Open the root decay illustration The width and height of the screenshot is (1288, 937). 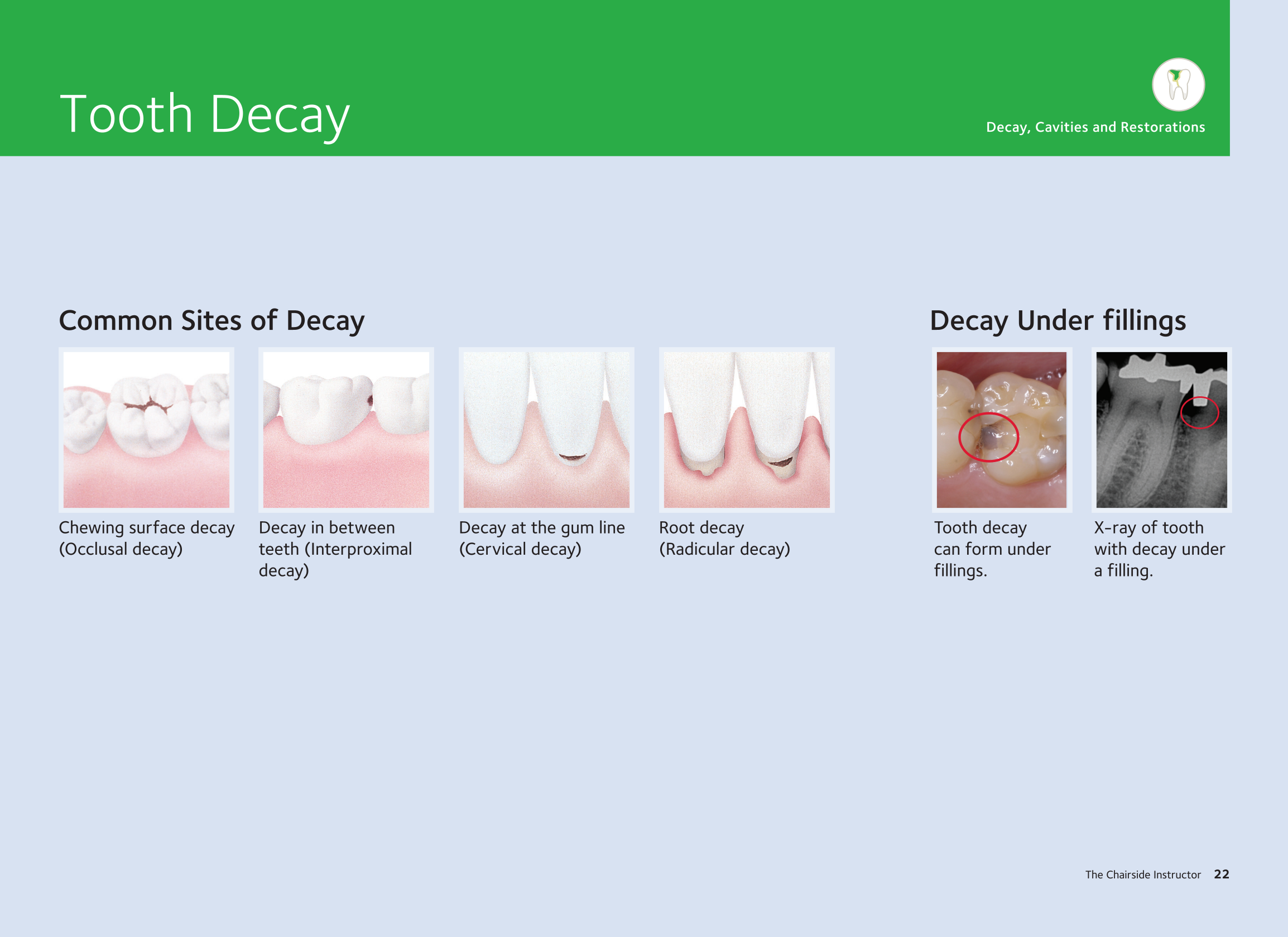[747, 430]
